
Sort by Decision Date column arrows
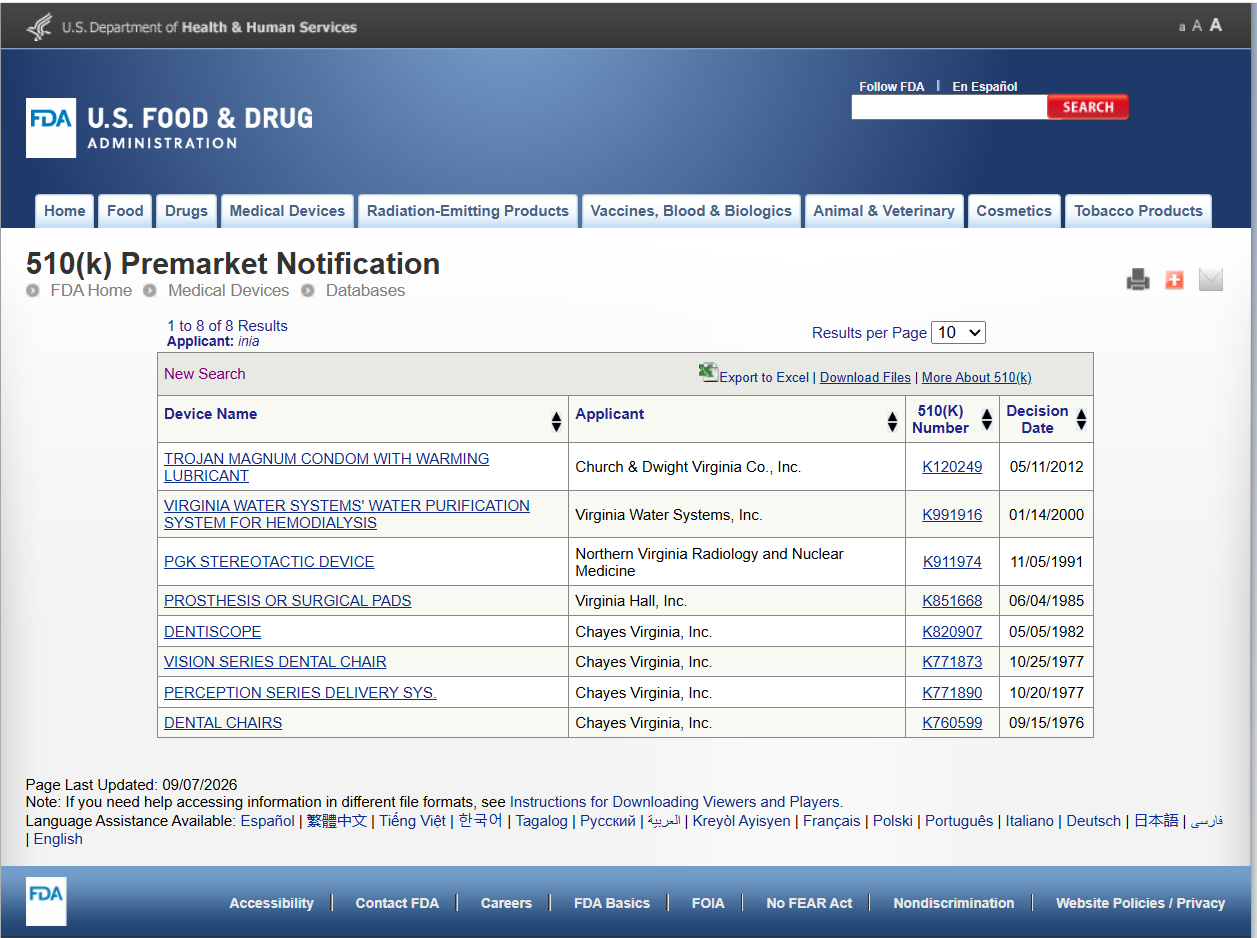(x=1080, y=420)
